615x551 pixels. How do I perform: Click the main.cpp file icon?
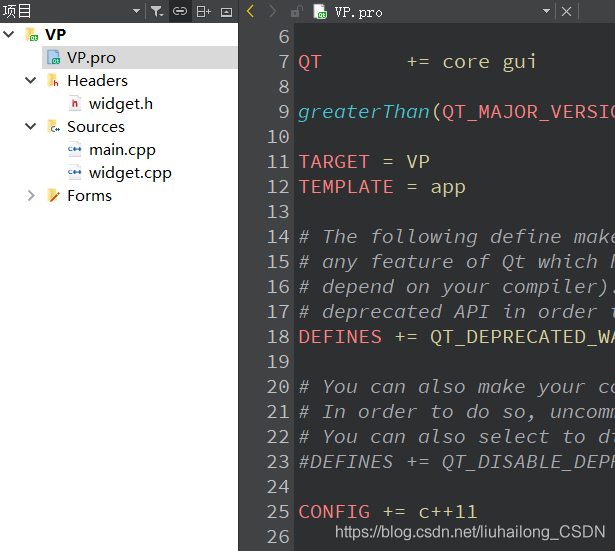click(x=75, y=149)
